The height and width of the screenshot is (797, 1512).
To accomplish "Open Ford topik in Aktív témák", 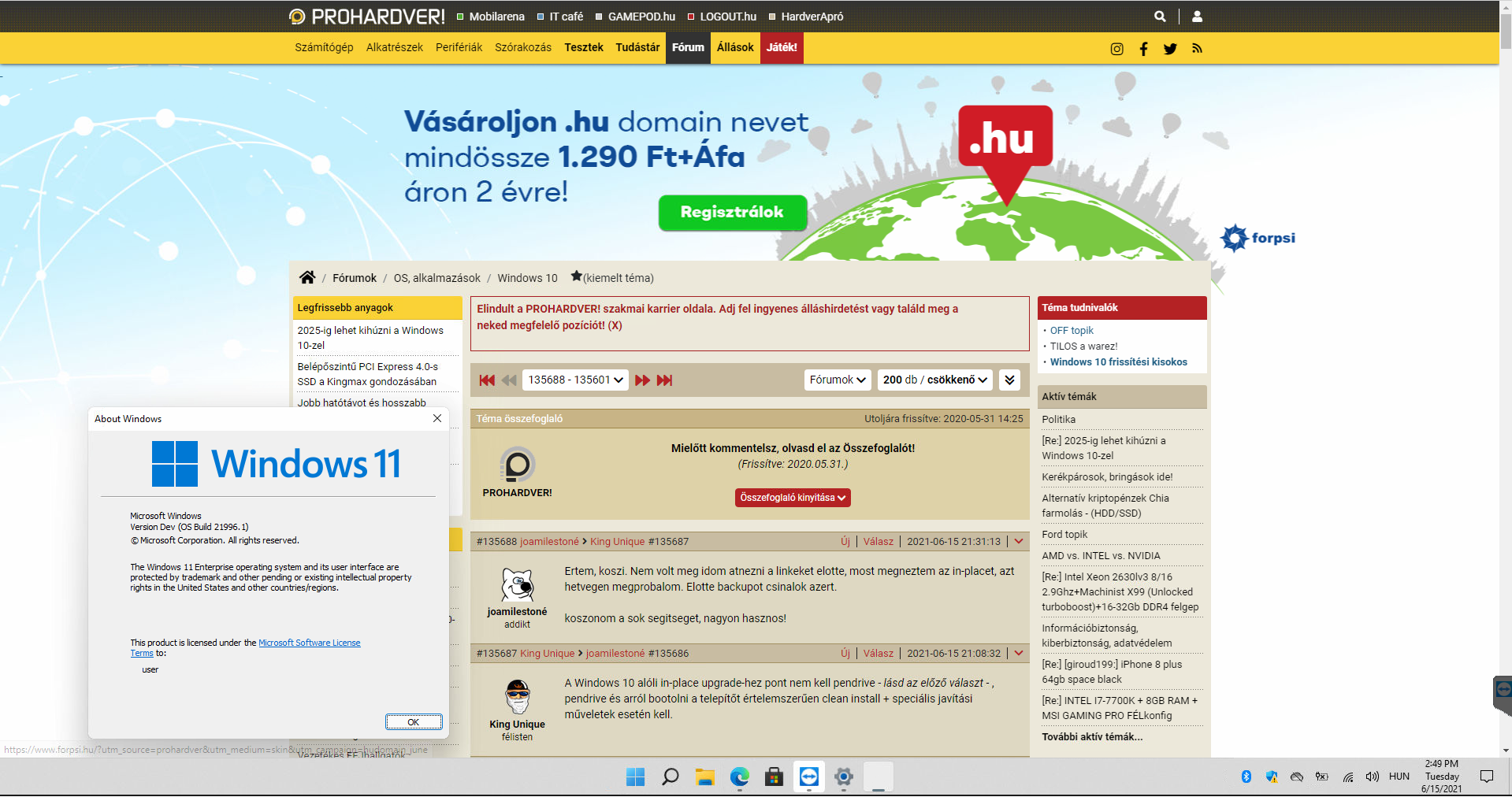I will point(1064,535).
